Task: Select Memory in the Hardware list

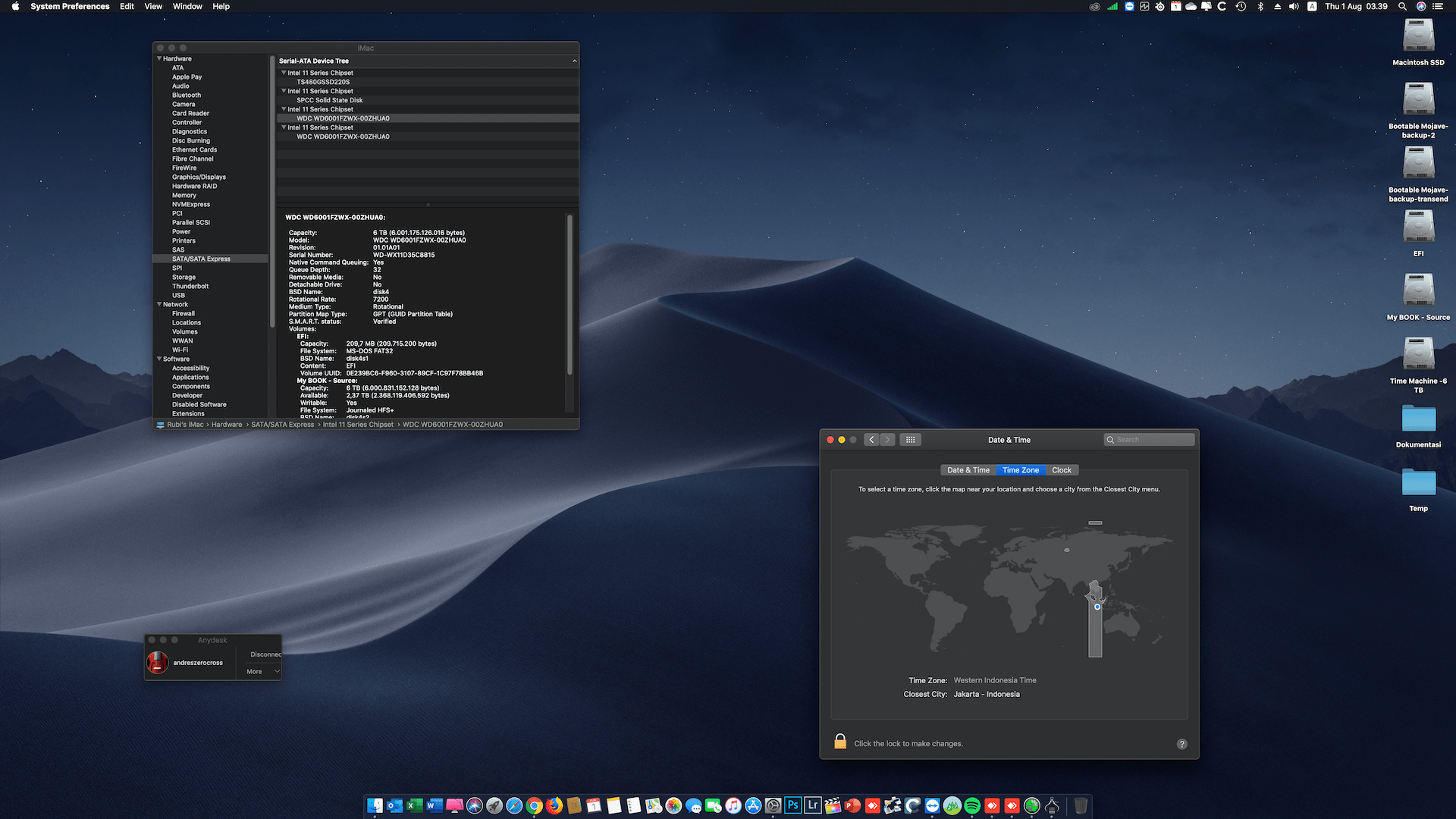Action: click(x=184, y=195)
